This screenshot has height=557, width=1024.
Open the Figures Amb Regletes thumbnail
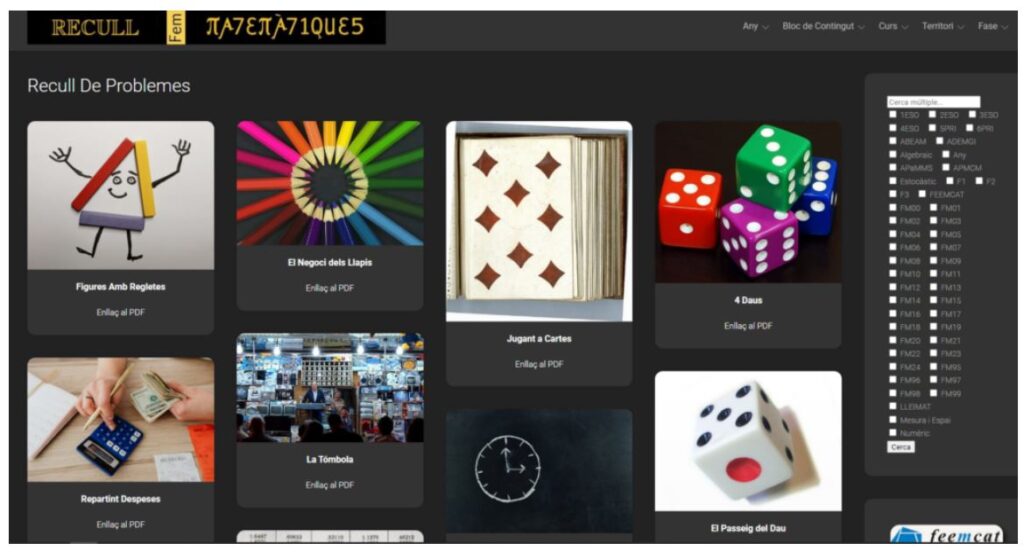(120, 195)
